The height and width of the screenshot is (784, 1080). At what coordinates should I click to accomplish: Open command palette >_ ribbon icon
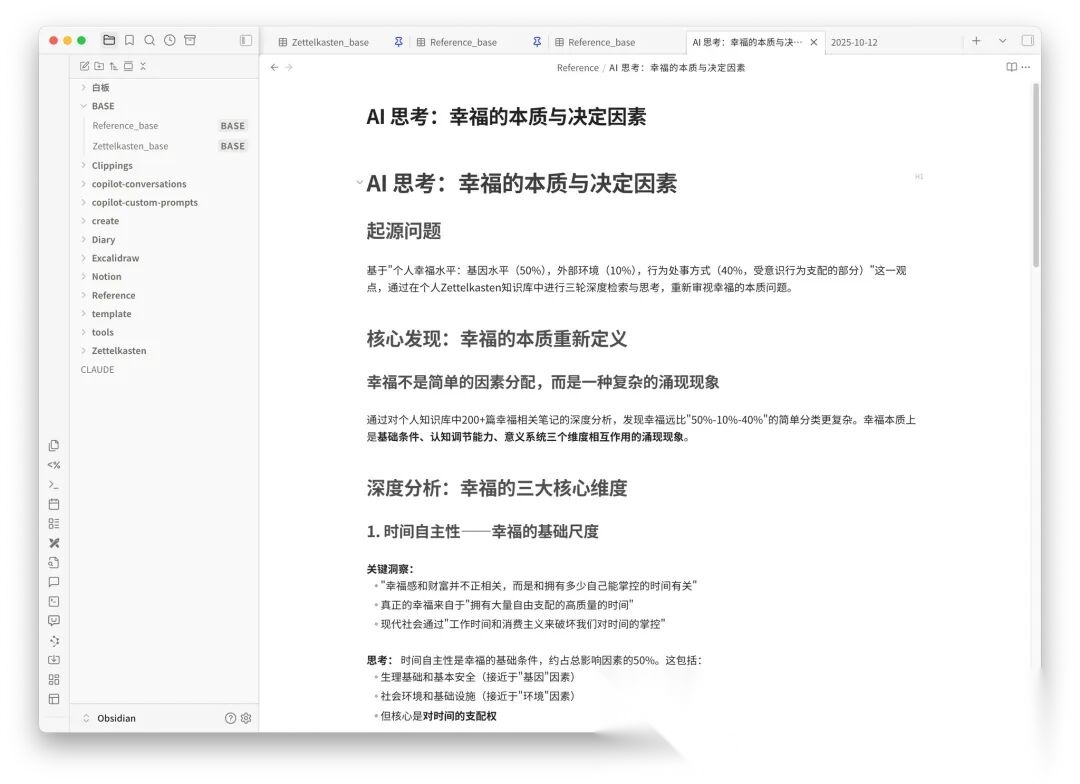54,484
